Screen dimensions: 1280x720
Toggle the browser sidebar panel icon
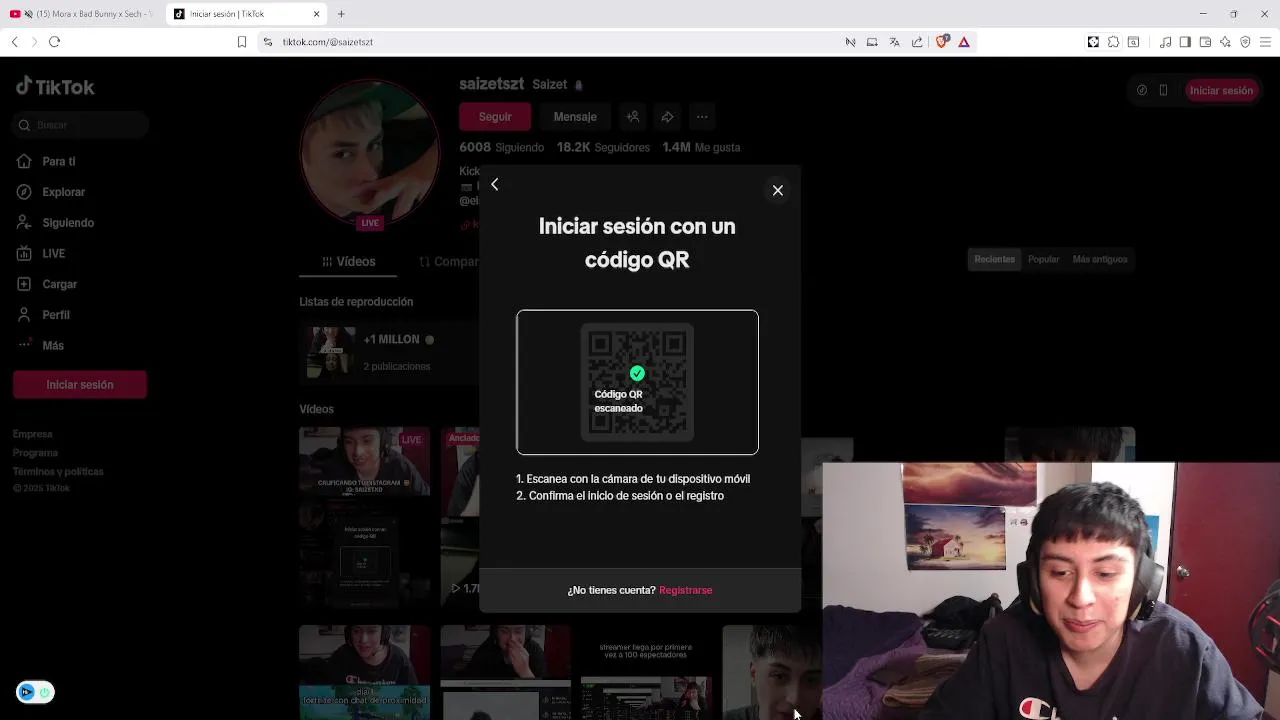pyautogui.click(x=1185, y=42)
